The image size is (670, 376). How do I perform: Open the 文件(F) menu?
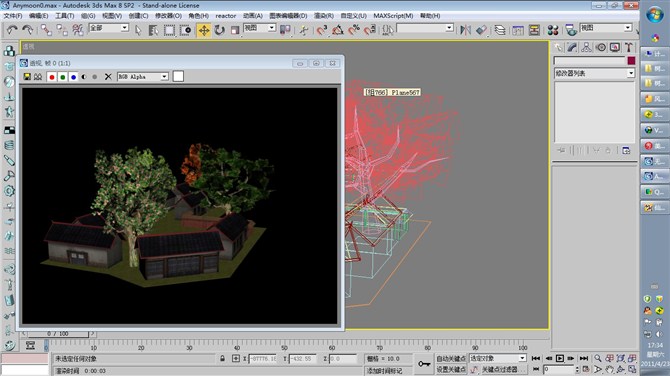[12, 16]
